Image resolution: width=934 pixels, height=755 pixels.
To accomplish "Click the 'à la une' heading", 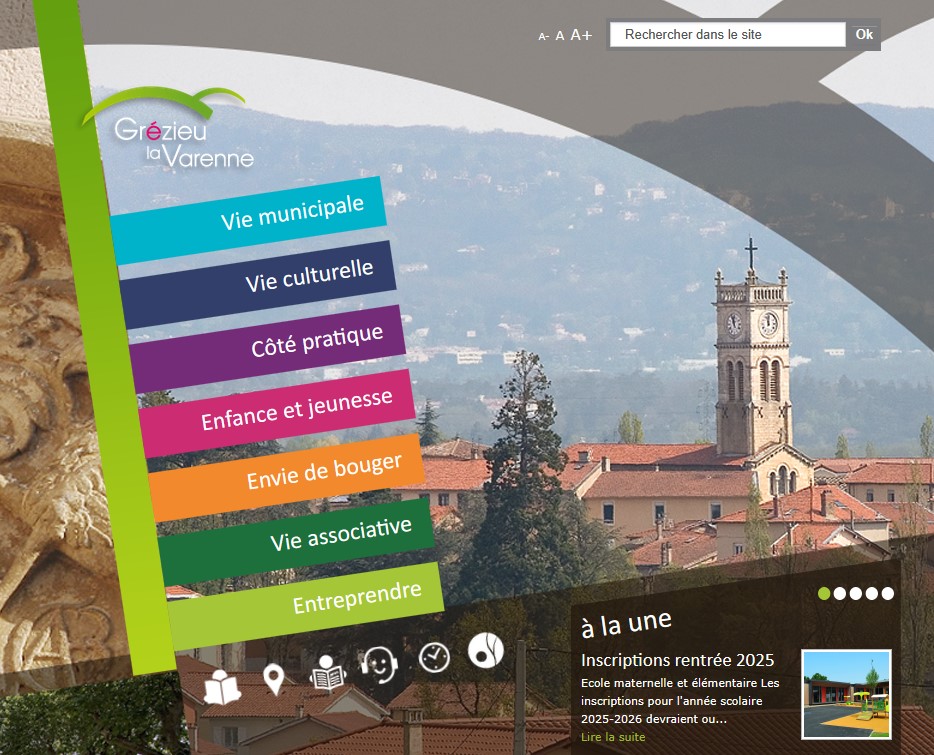I will pos(626,624).
